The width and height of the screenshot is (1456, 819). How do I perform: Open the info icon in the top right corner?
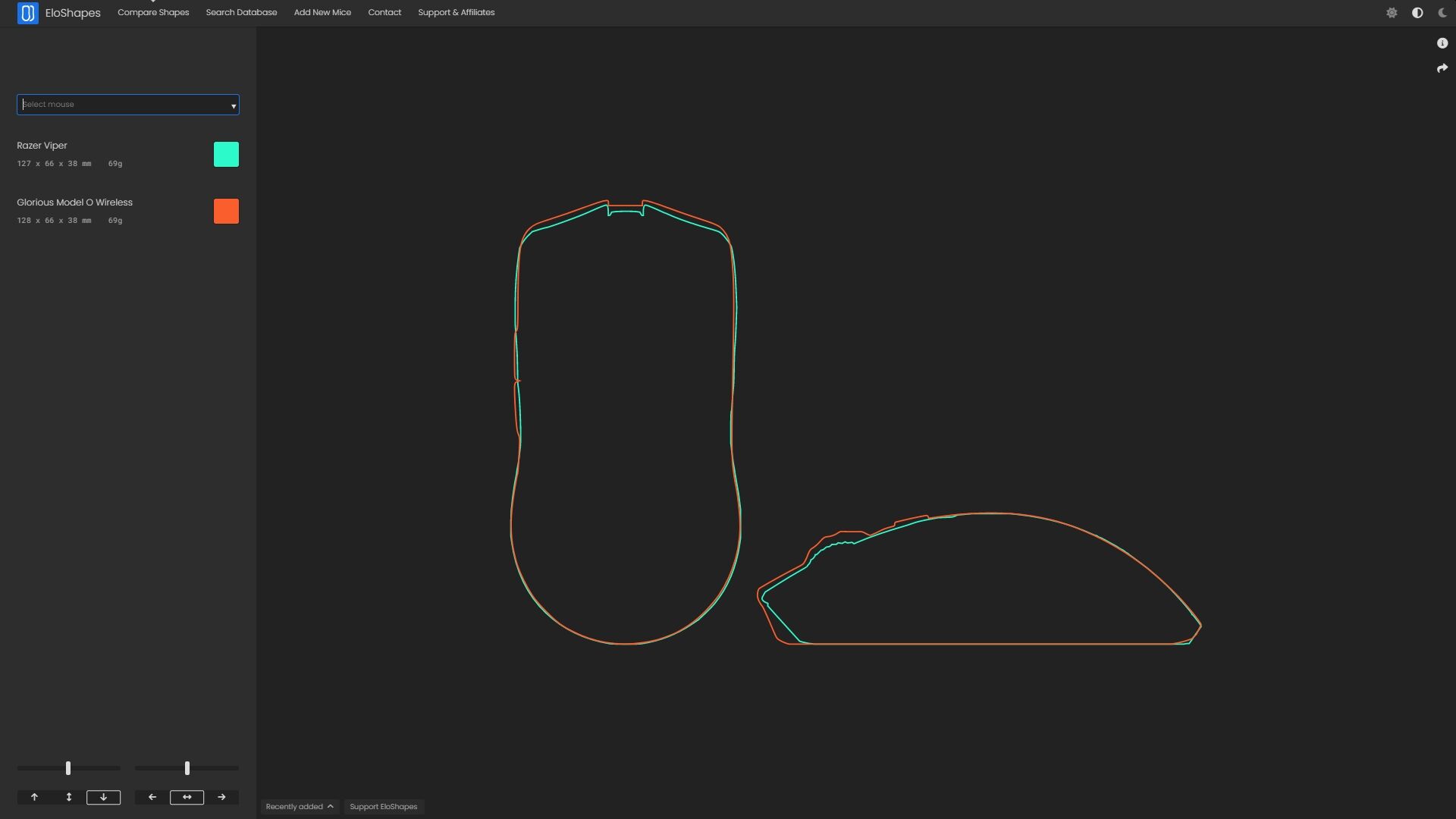tap(1442, 43)
